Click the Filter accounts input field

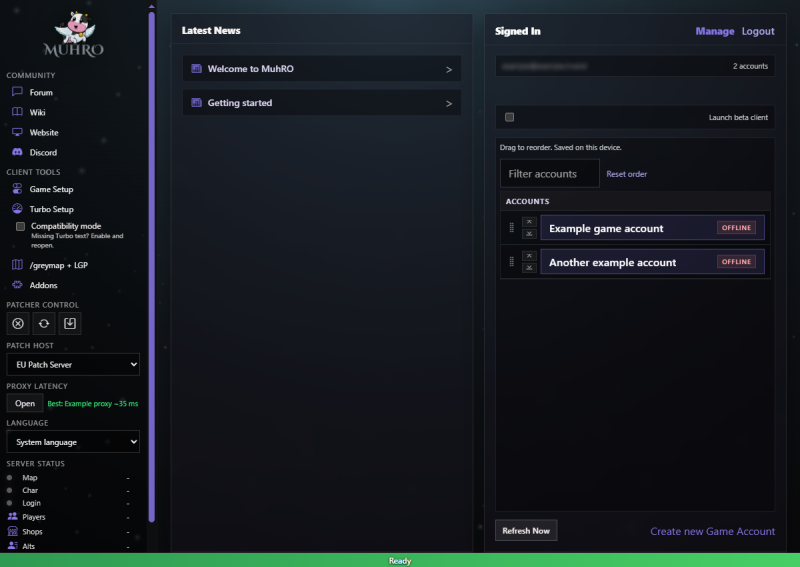point(549,174)
